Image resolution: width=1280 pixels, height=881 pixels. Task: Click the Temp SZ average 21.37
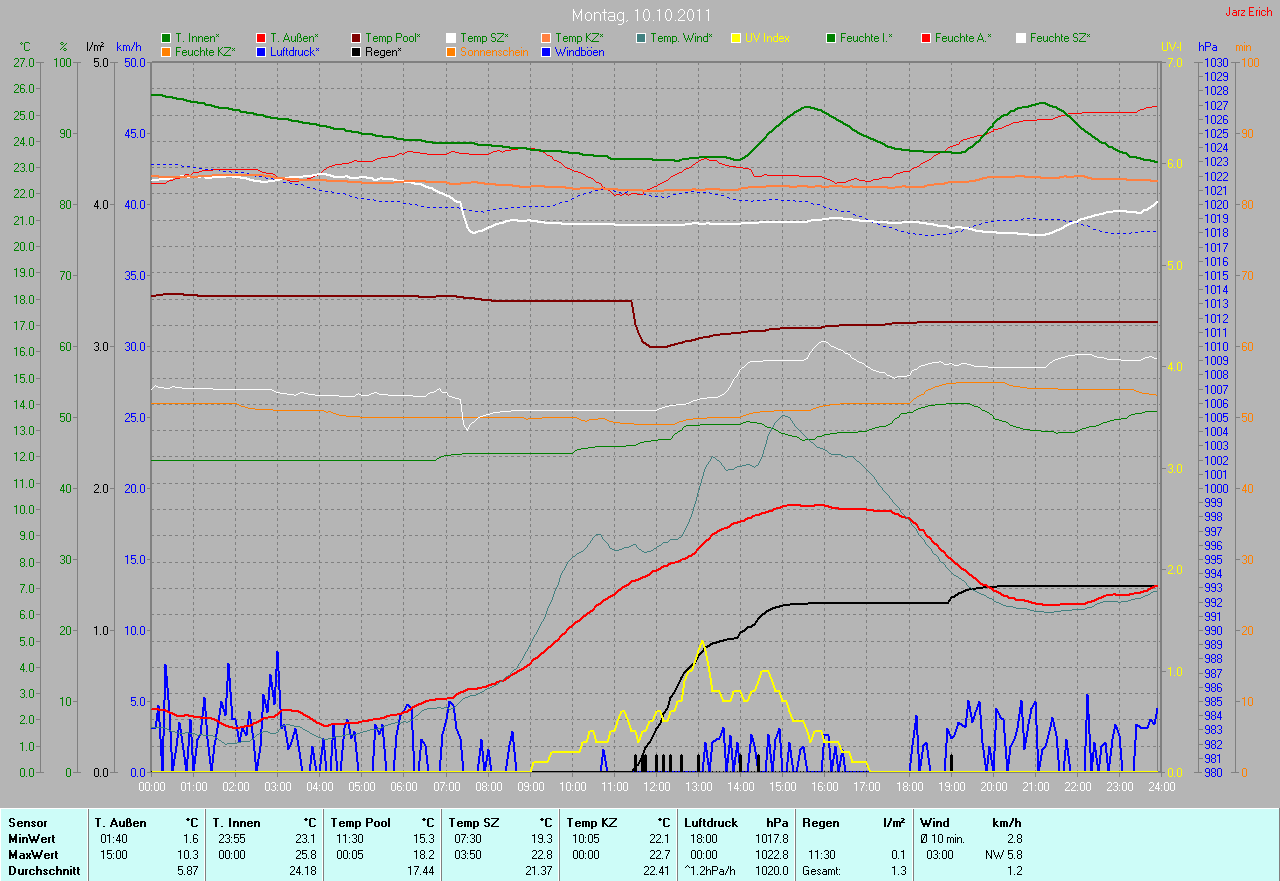(x=537, y=871)
